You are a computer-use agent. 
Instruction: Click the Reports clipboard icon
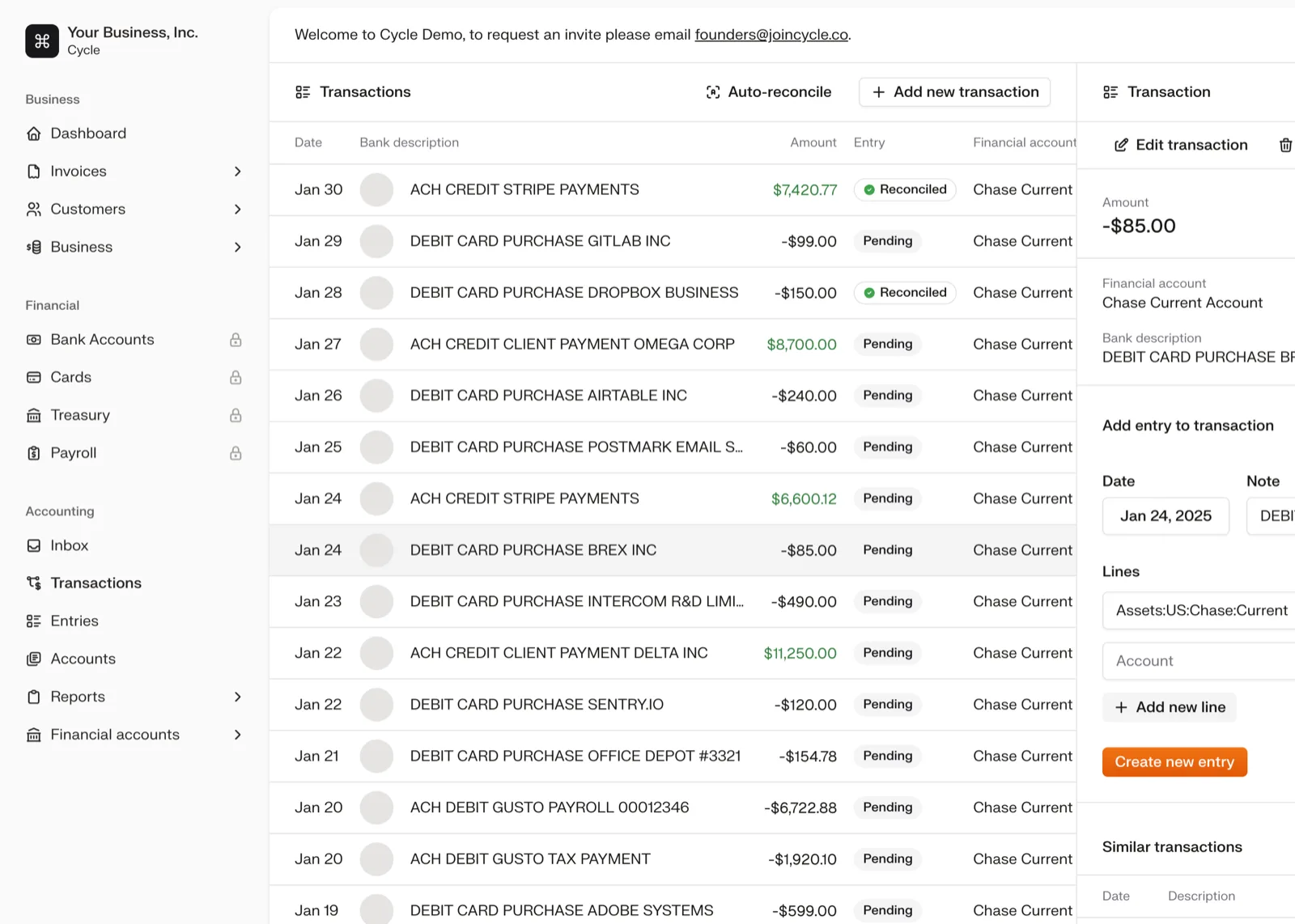(x=34, y=697)
